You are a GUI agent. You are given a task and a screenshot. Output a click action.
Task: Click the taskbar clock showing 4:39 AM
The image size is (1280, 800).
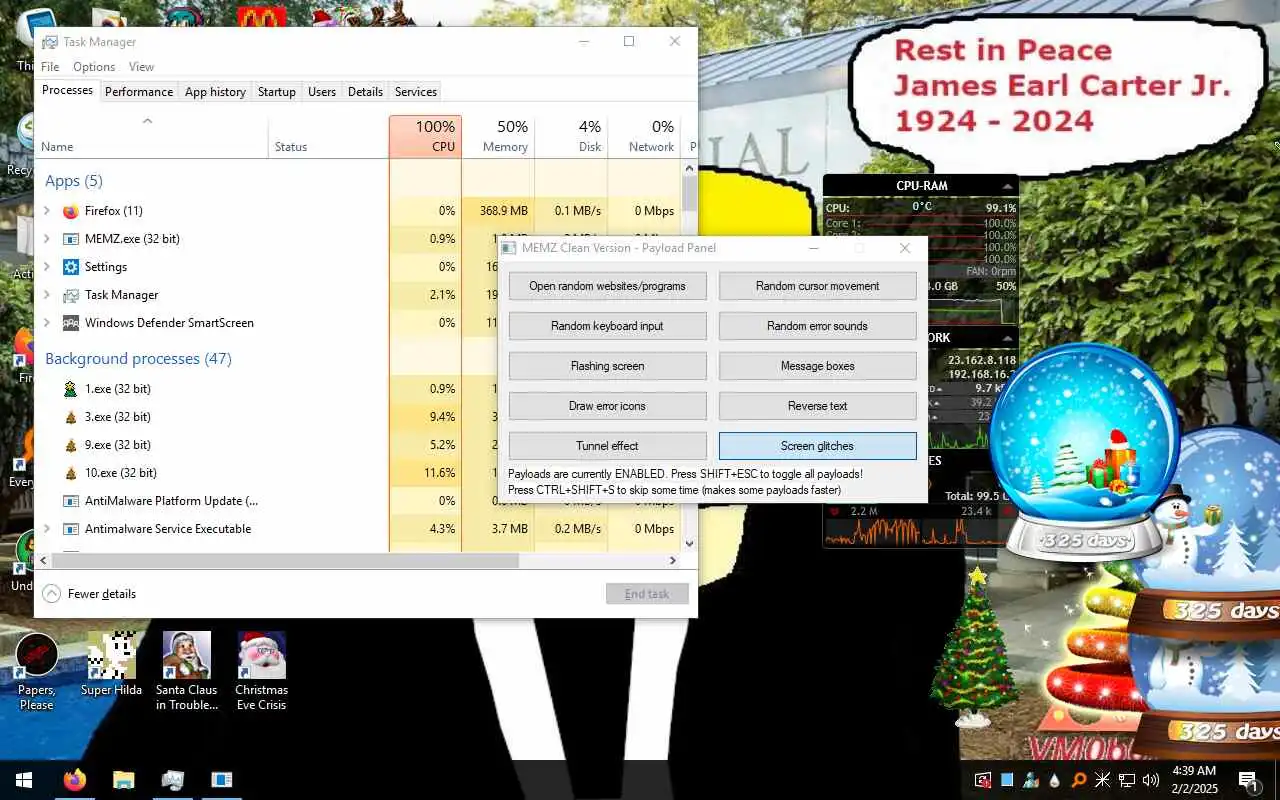[1194, 780]
